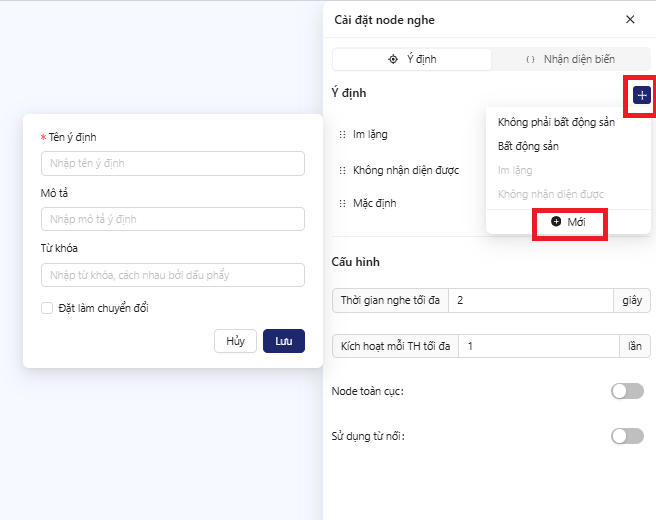
Task: Click the drag handle next to Im lặng
Action: pos(342,134)
